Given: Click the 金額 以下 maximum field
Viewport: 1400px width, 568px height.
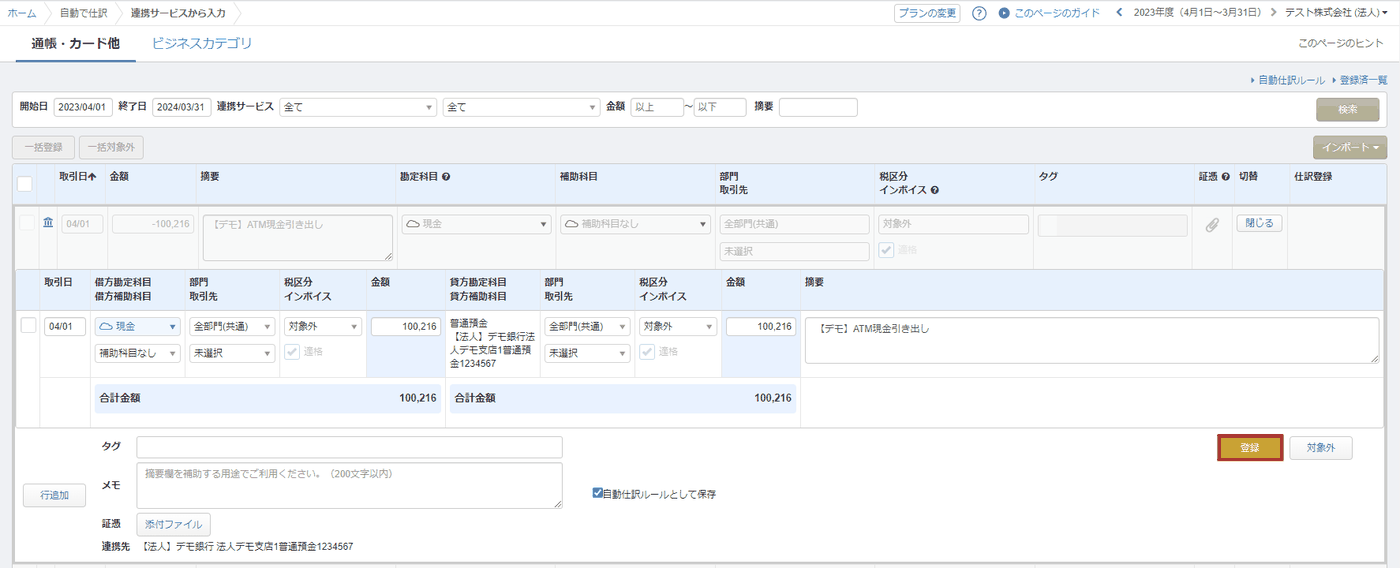Looking at the screenshot, I should pyautogui.click(x=720, y=107).
